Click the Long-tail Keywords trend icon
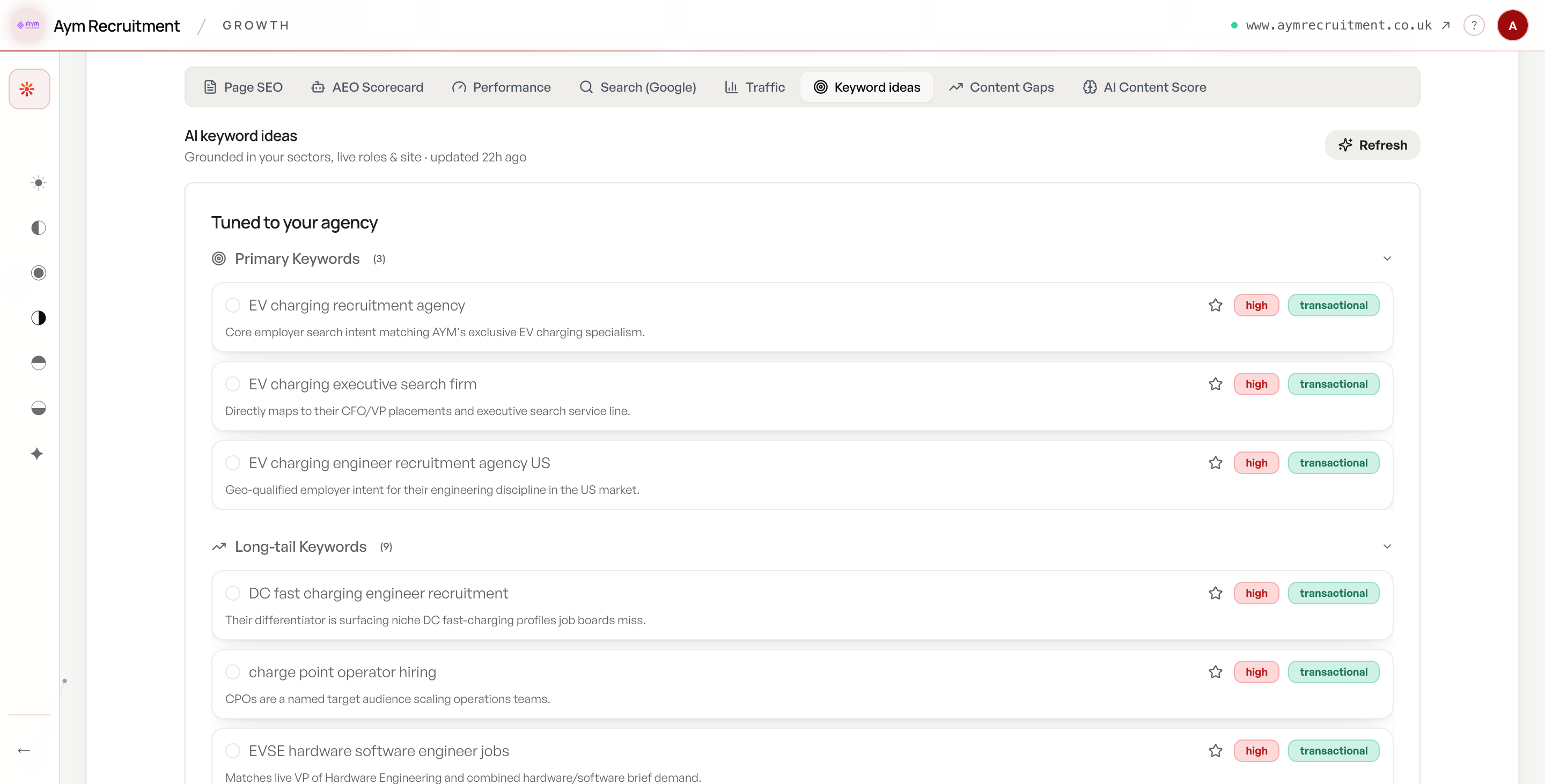The width and height of the screenshot is (1545, 784). point(219,546)
